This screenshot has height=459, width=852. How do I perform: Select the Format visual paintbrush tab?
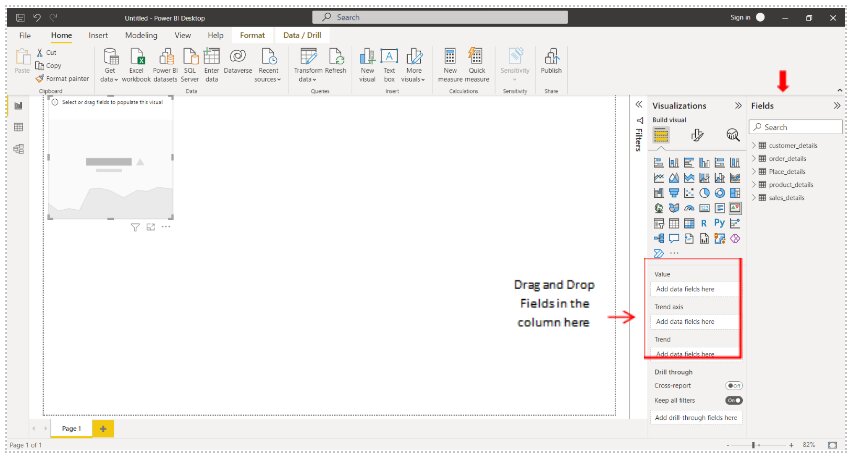coord(697,135)
